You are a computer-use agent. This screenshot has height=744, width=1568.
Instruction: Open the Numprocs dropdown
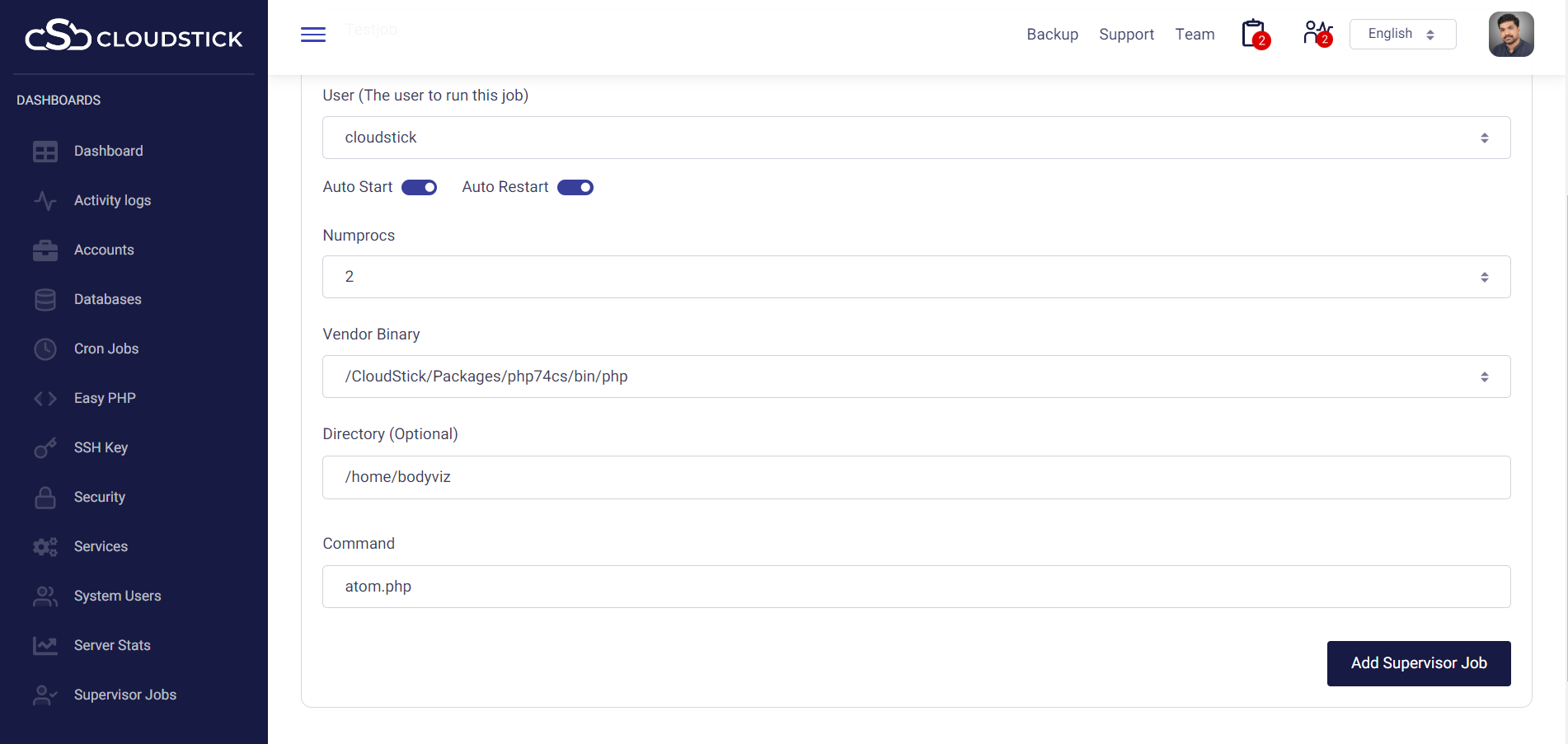pyautogui.click(x=915, y=277)
